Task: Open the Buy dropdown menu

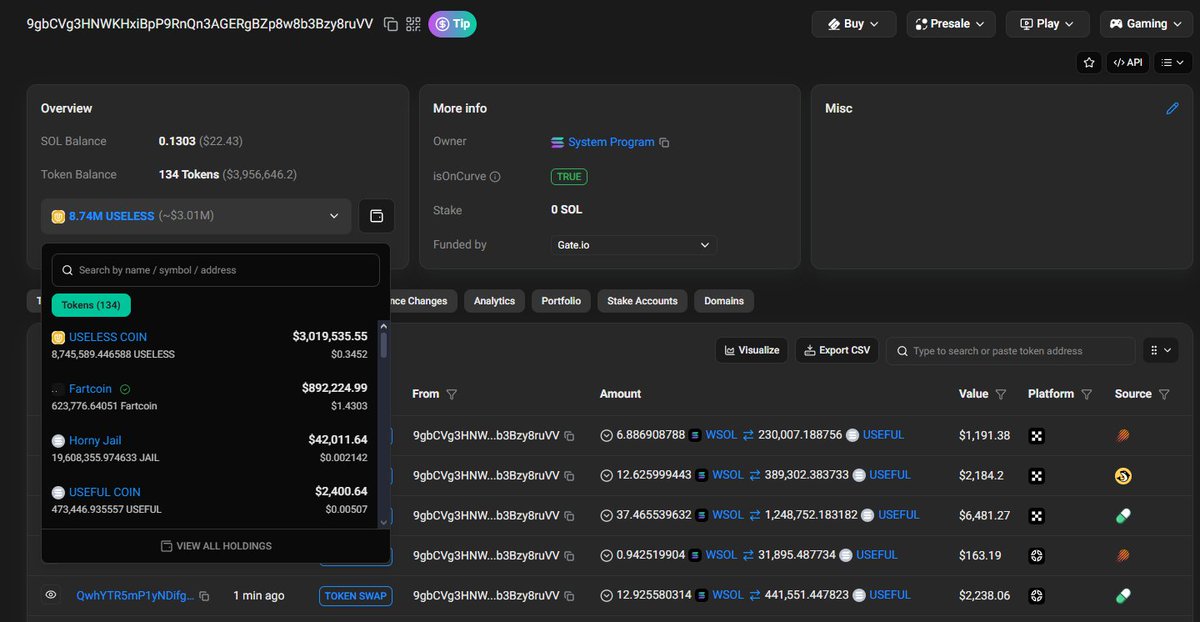Action: click(853, 24)
